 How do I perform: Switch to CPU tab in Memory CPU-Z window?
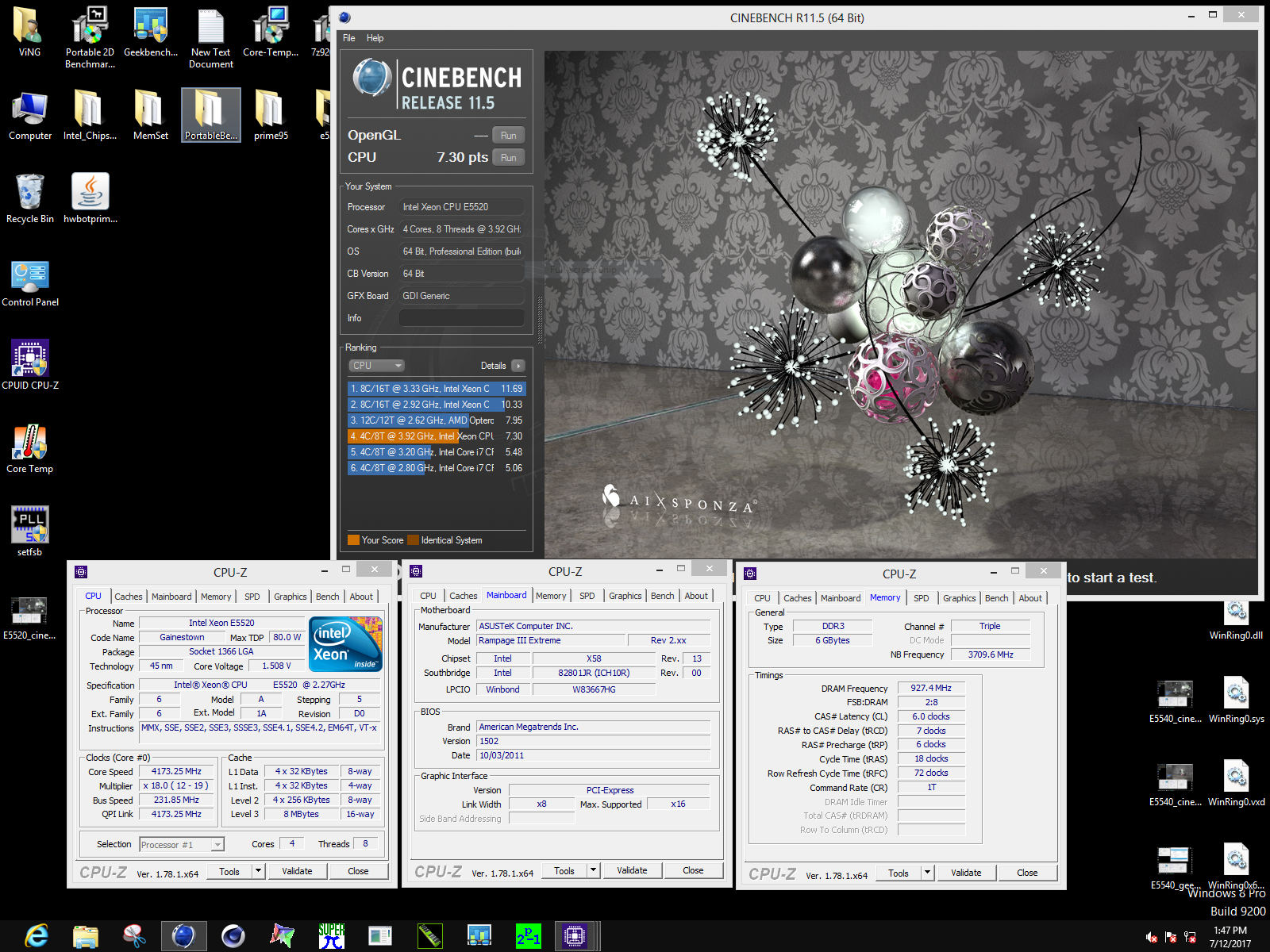click(x=762, y=598)
